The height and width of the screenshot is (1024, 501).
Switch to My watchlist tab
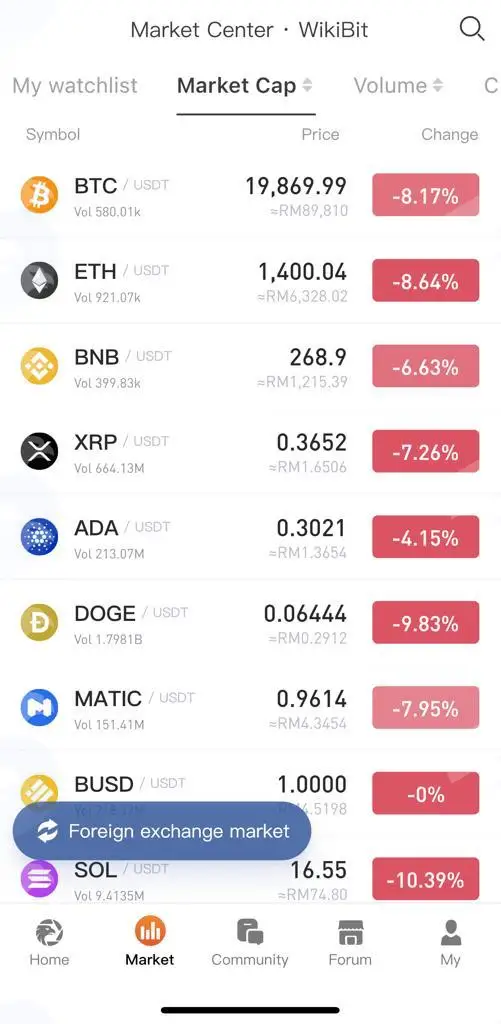pyautogui.click(x=75, y=86)
